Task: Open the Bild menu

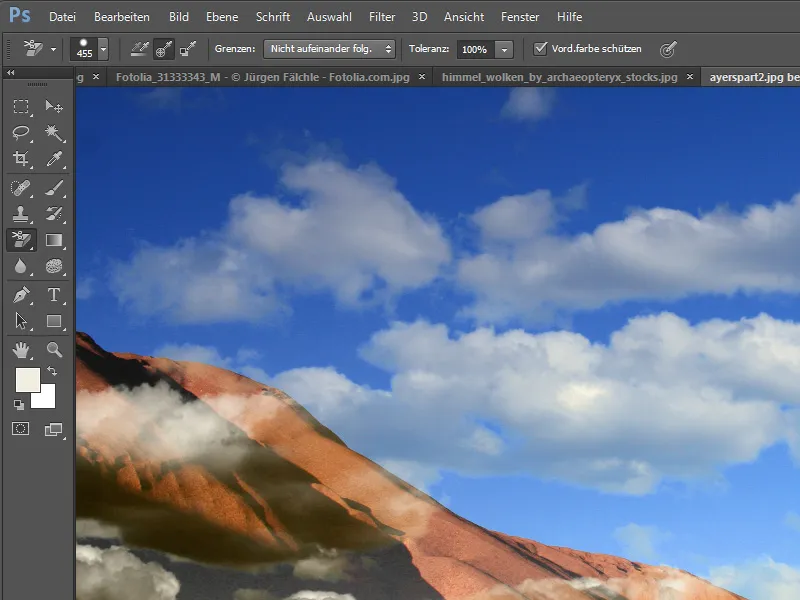Action: click(179, 17)
